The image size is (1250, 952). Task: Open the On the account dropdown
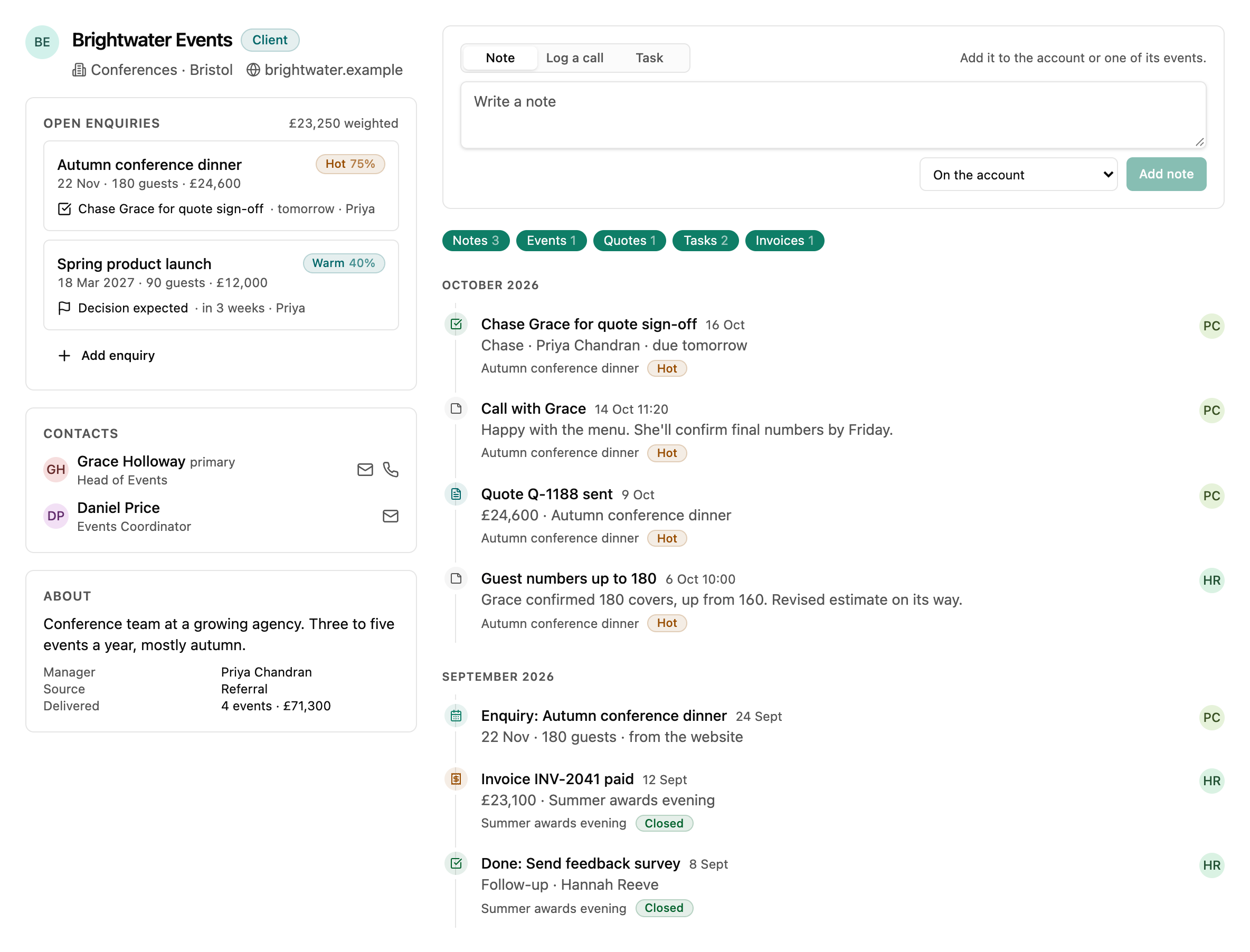(x=1018, y=175)
